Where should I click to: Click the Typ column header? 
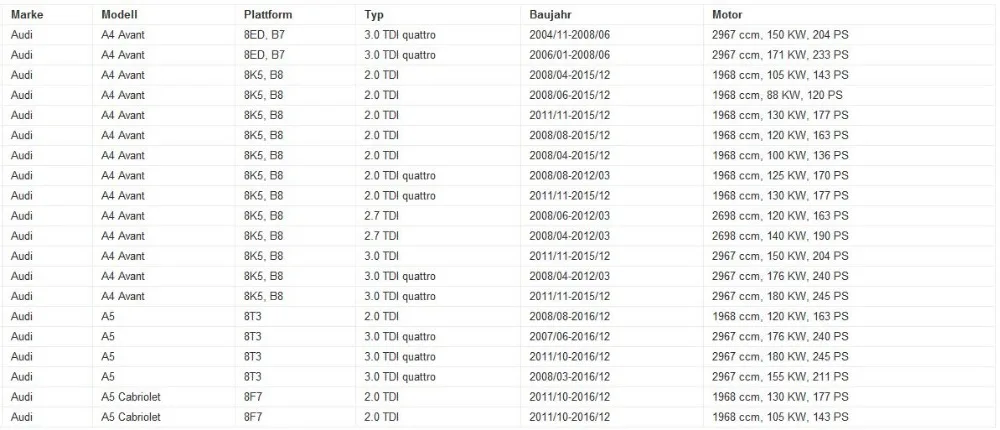374,15
